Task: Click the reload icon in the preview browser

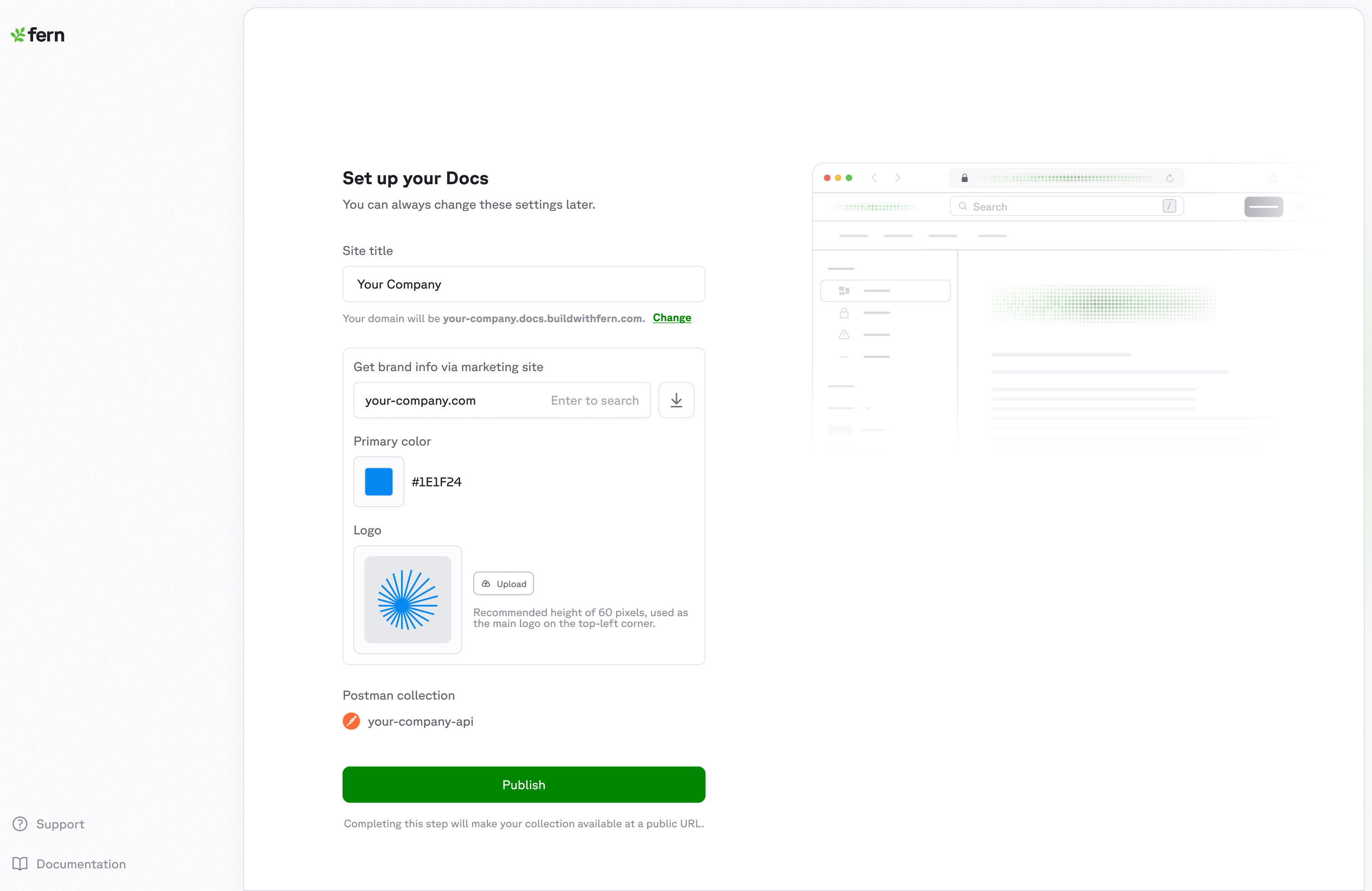Action: pyautogui.click(x=1169, y=178)
